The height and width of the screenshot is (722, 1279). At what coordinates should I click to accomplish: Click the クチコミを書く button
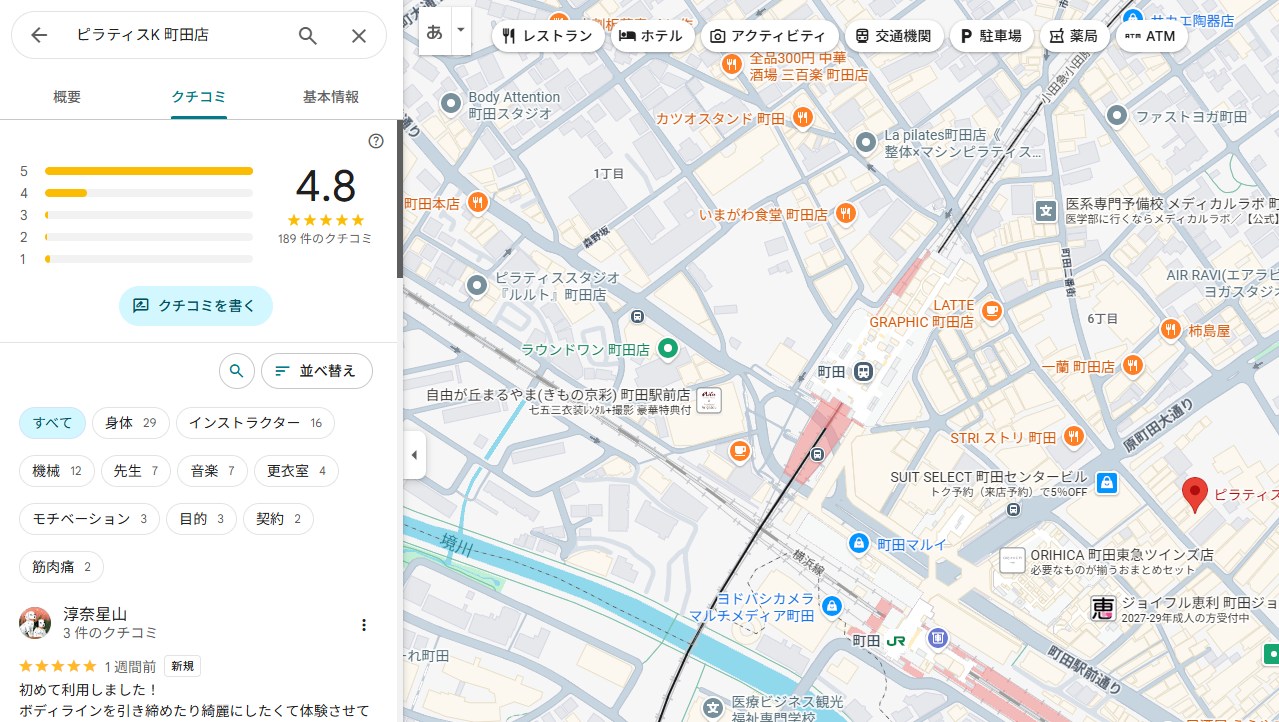(195, 306)
